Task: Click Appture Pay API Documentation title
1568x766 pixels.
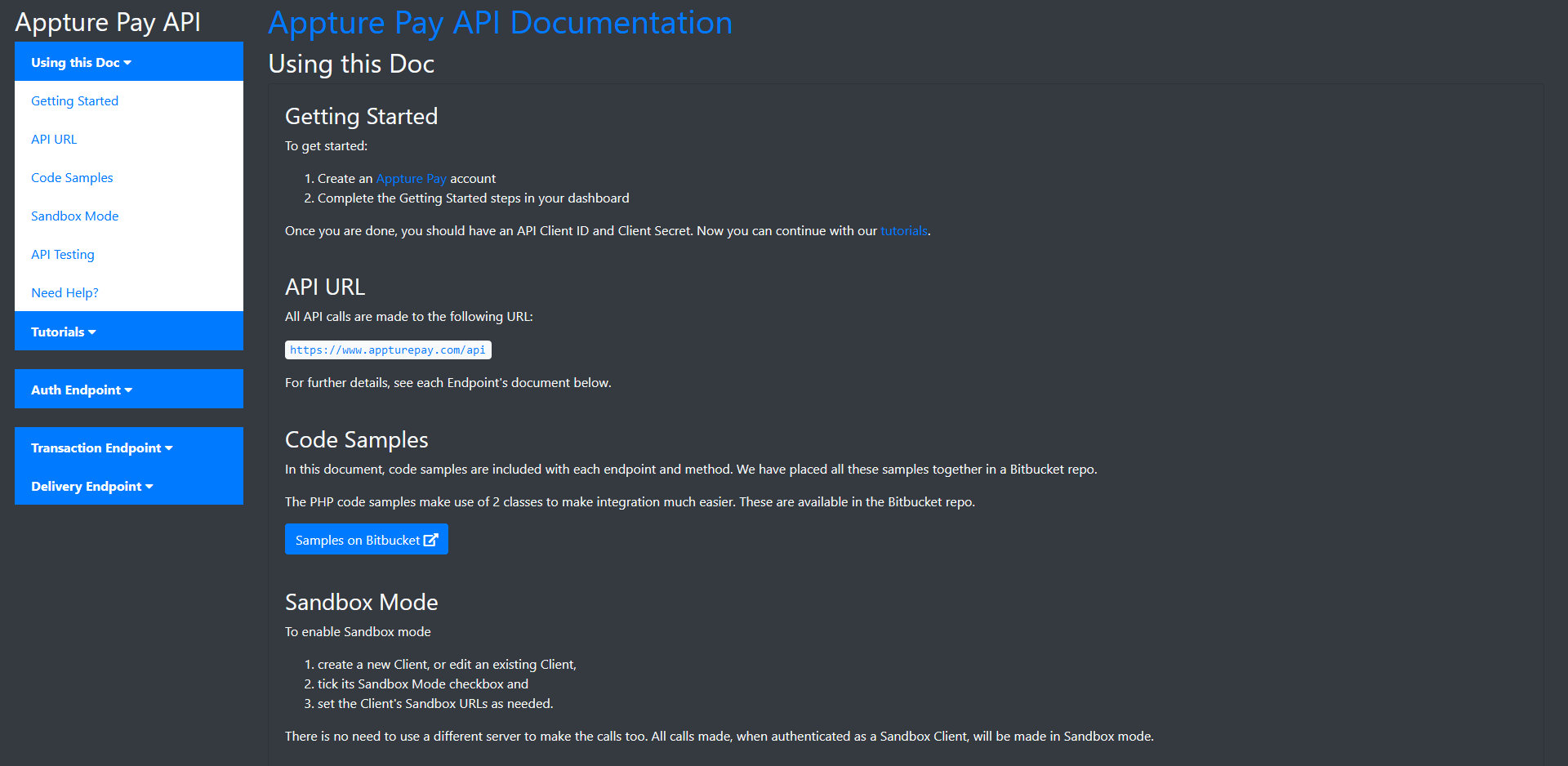Action: [x=500, y=22]
